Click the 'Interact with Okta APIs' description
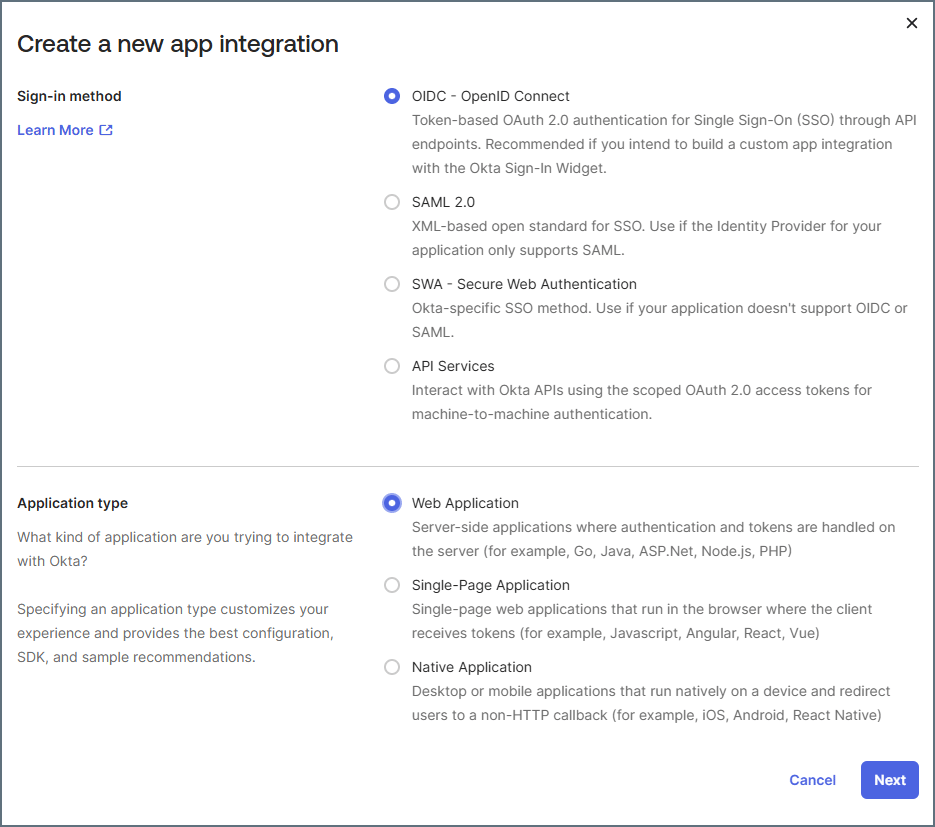Image resolution: width=935 pixels, height=827 pixels. click(x=641, y=402)
